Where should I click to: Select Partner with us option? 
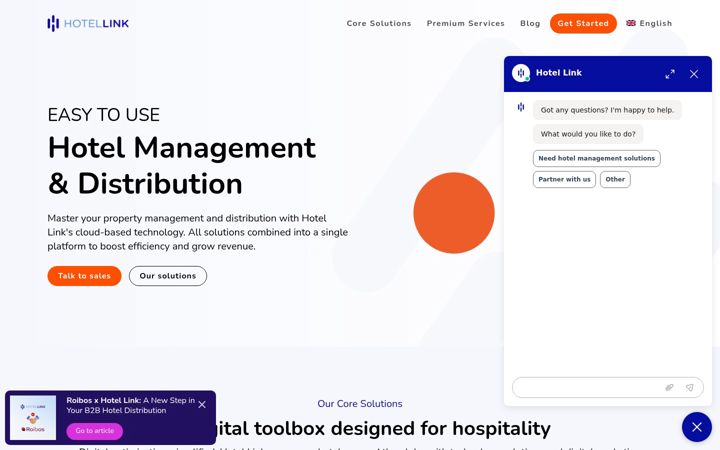pyautogui.click(x=564, y=180)
